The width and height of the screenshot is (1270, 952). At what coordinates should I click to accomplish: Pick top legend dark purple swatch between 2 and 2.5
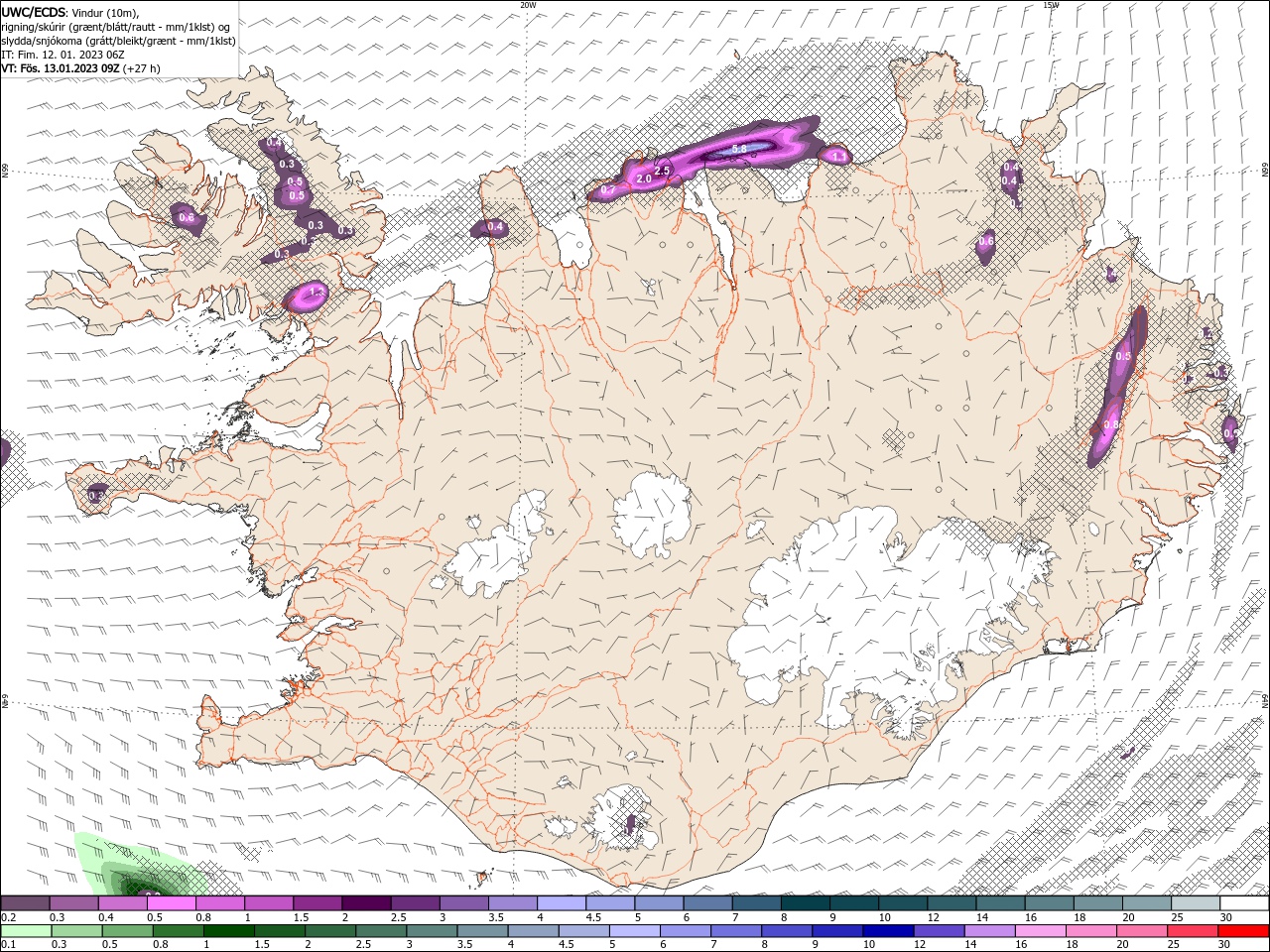point(366,903)
